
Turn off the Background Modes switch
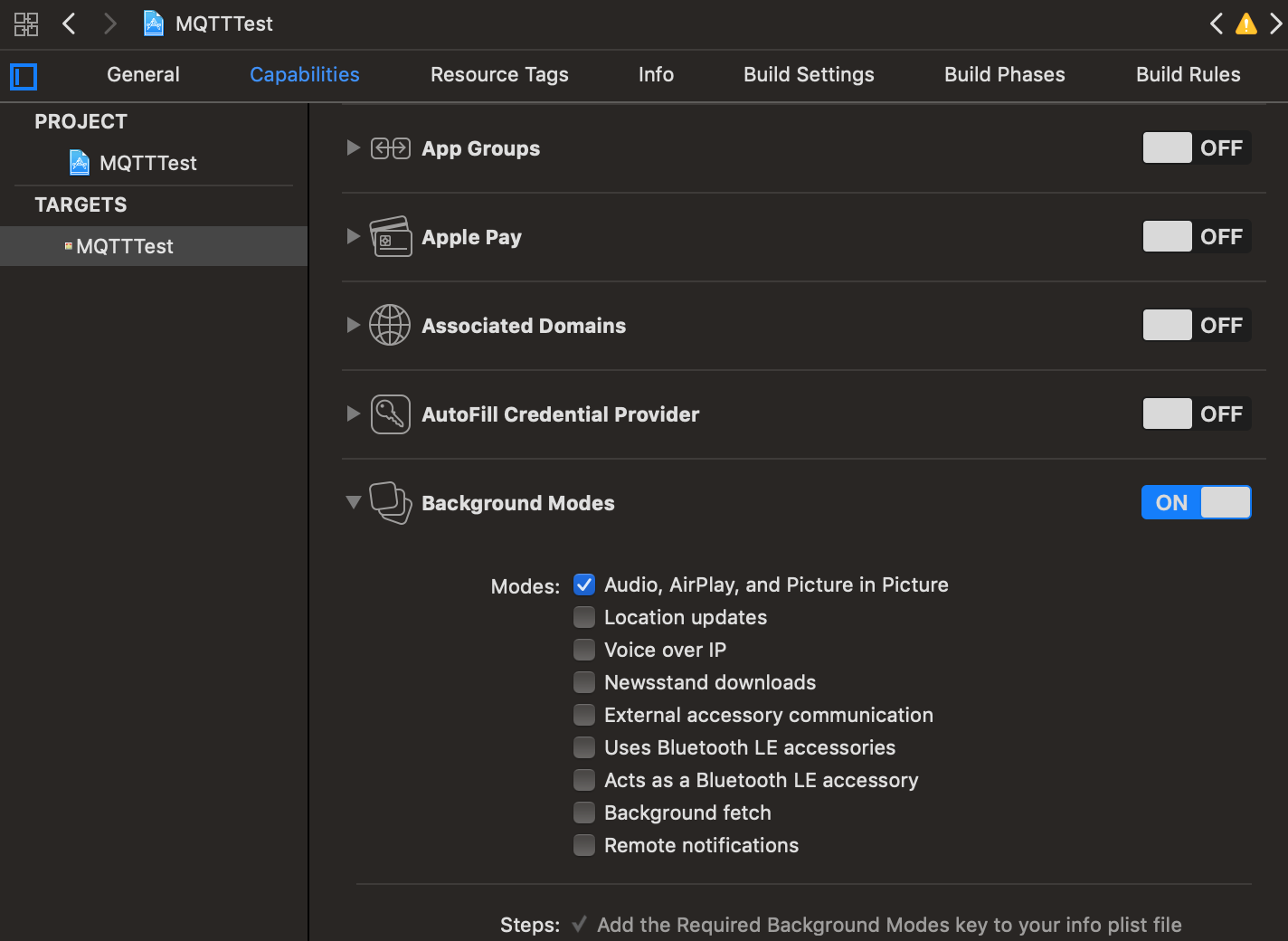click(x=1196, y=503)
